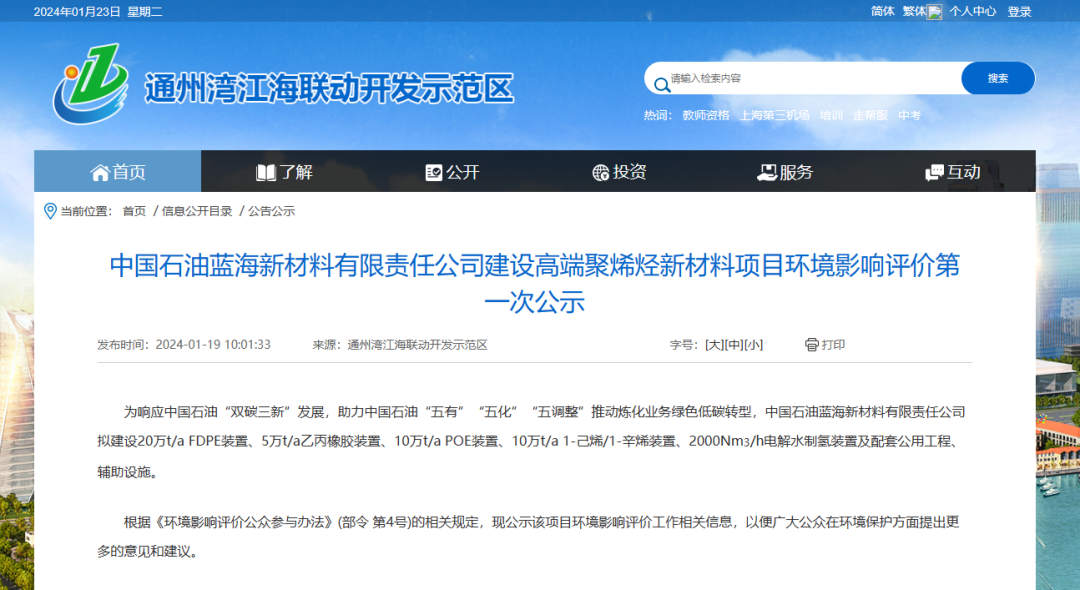This screenshot has width=1080, height=590.
Task: Switch to 简体 simplified Chinese
Action: pyautogui.click(x=882, y=11)
